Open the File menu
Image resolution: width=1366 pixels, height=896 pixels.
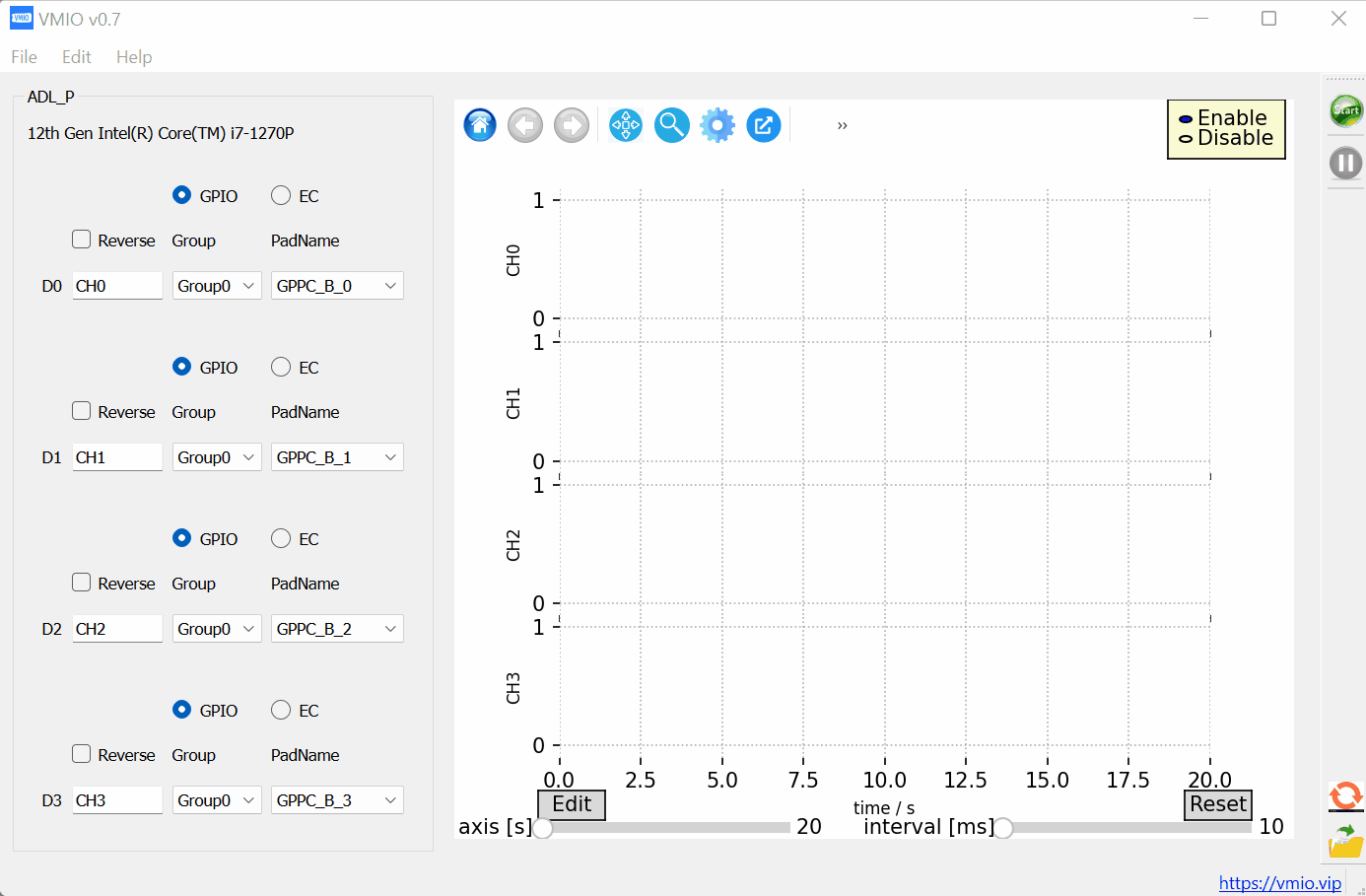click(x=24, y=57)
